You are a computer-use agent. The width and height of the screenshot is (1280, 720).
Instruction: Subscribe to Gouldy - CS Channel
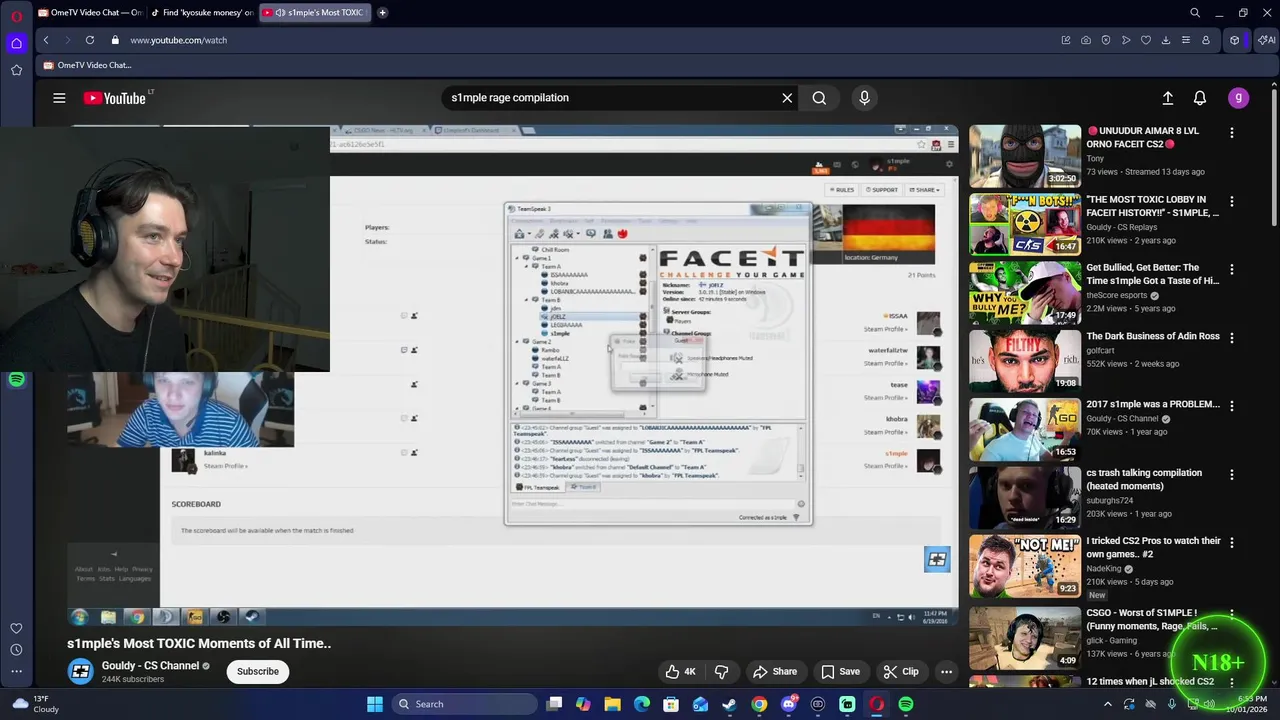pos(258,671)
